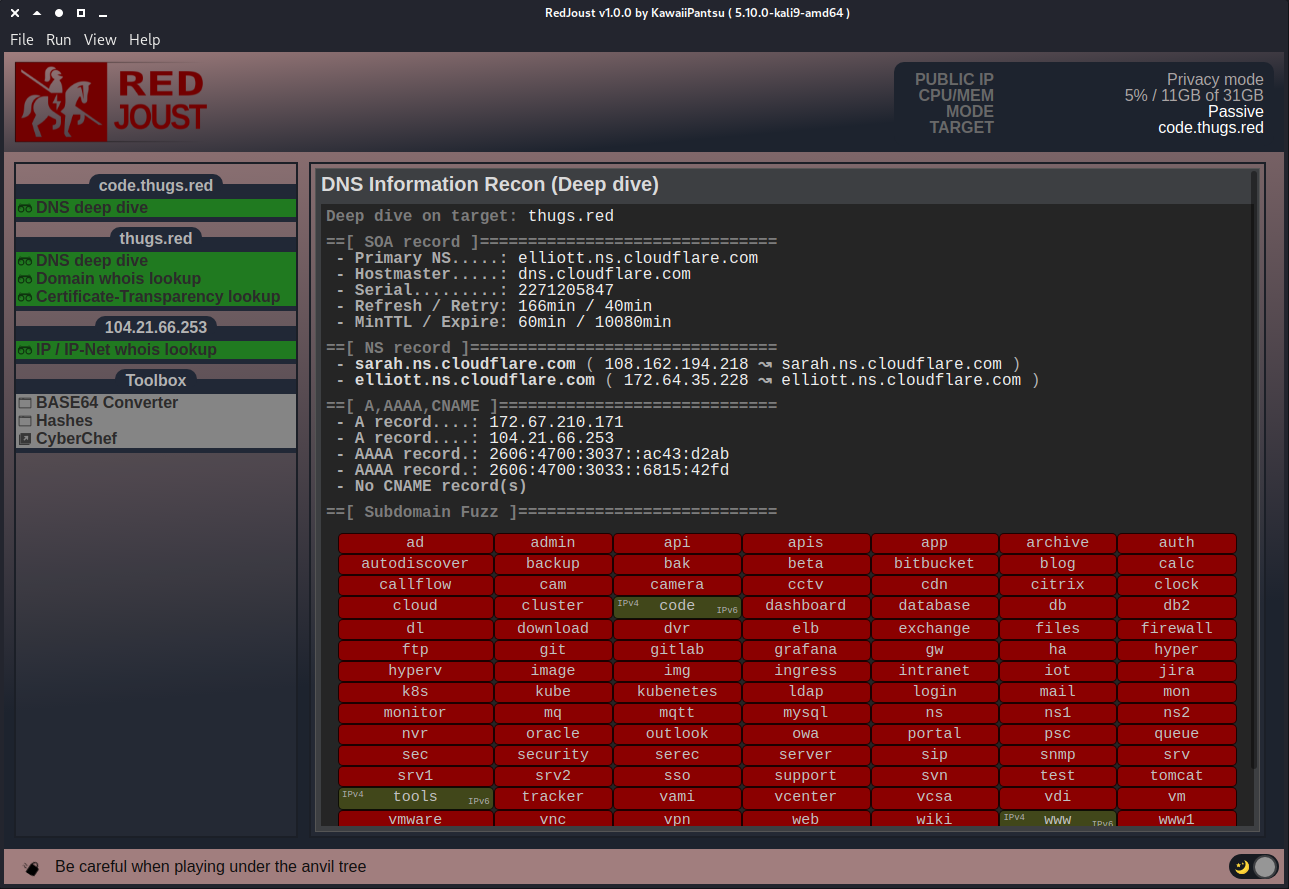Click the green code subdomain tile
Screen dimensions: 1289x889
pos(677,606)
